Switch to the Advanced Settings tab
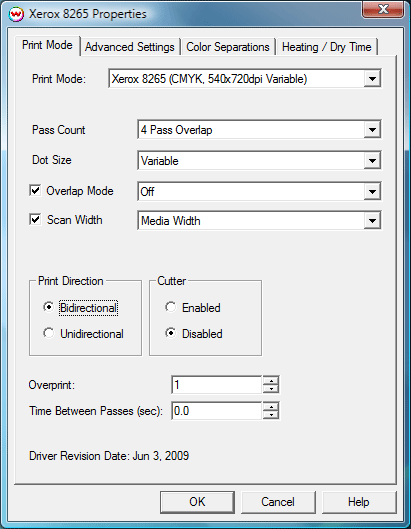 (130, 47)
